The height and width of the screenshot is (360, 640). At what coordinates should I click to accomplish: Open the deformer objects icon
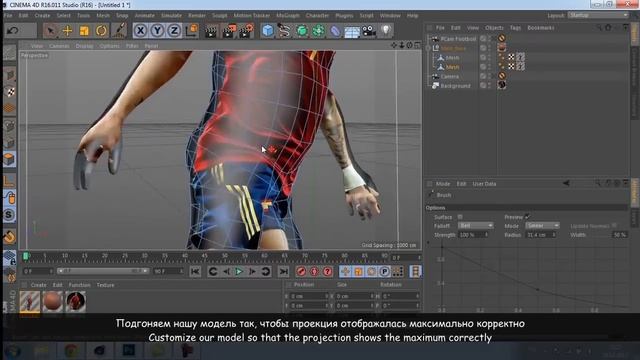[335, 31]
